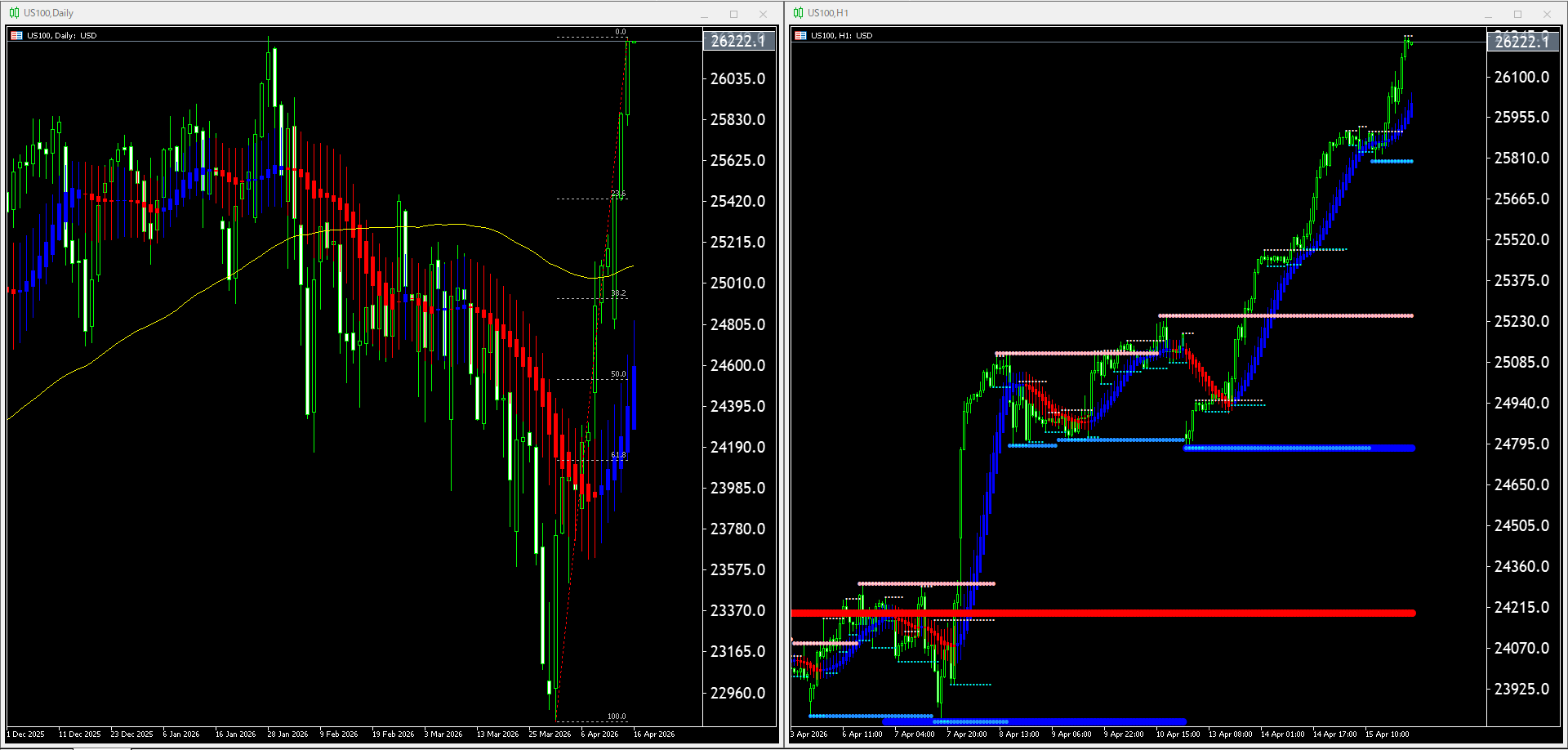
Task: Click the 24505.0 price on the H1 axis
Action: click(1521, 525)
